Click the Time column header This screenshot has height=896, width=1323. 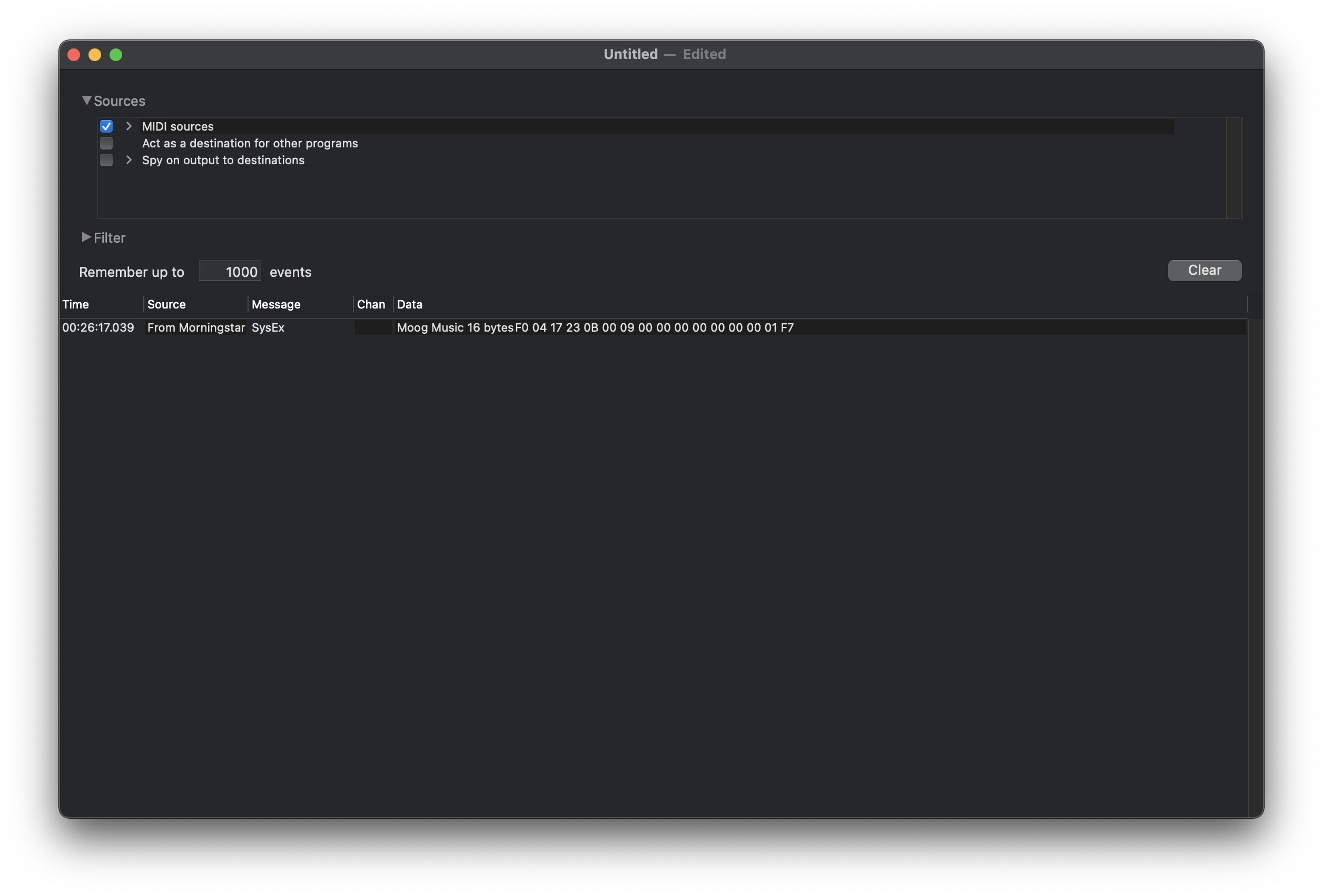(76, 304)
